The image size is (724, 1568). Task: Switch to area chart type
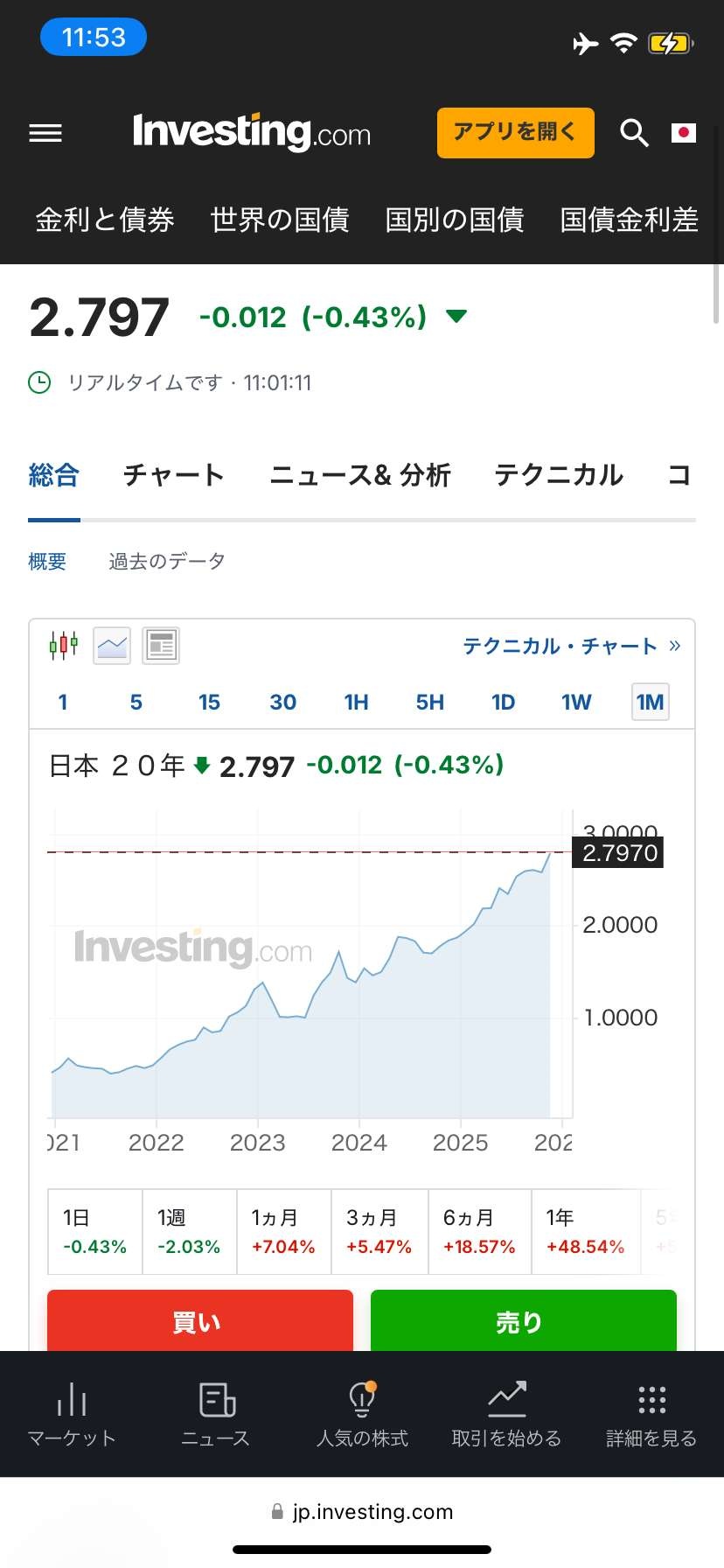(112, 646)
